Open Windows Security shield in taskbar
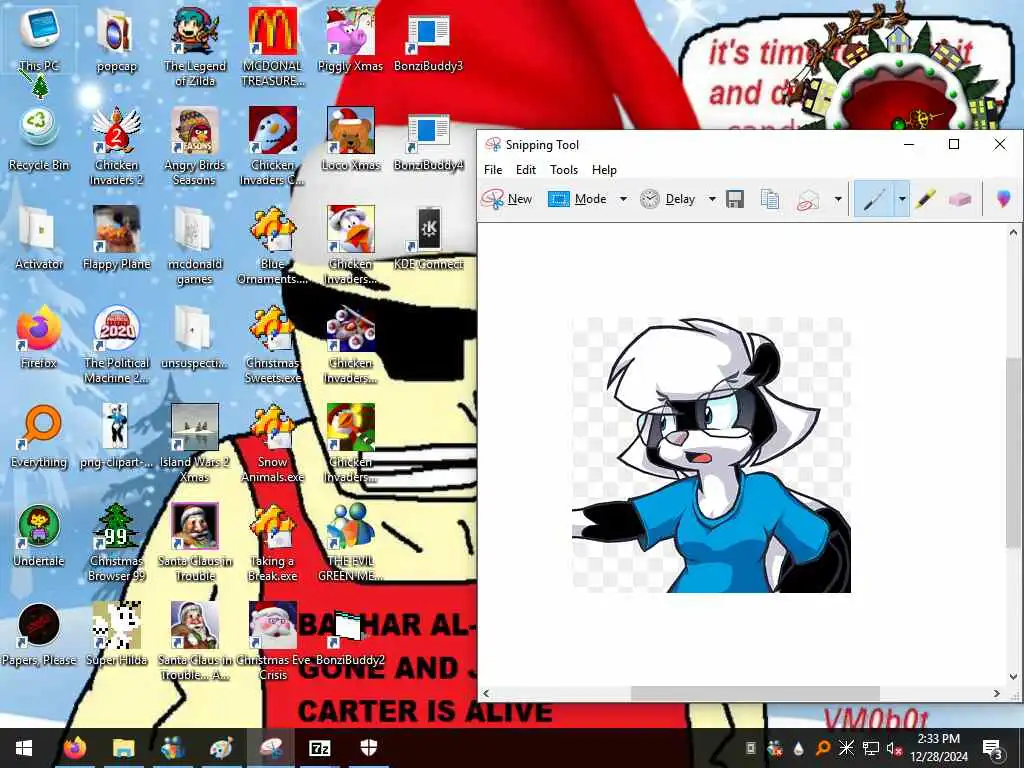 pyautogui.click(x=368, y=748)
